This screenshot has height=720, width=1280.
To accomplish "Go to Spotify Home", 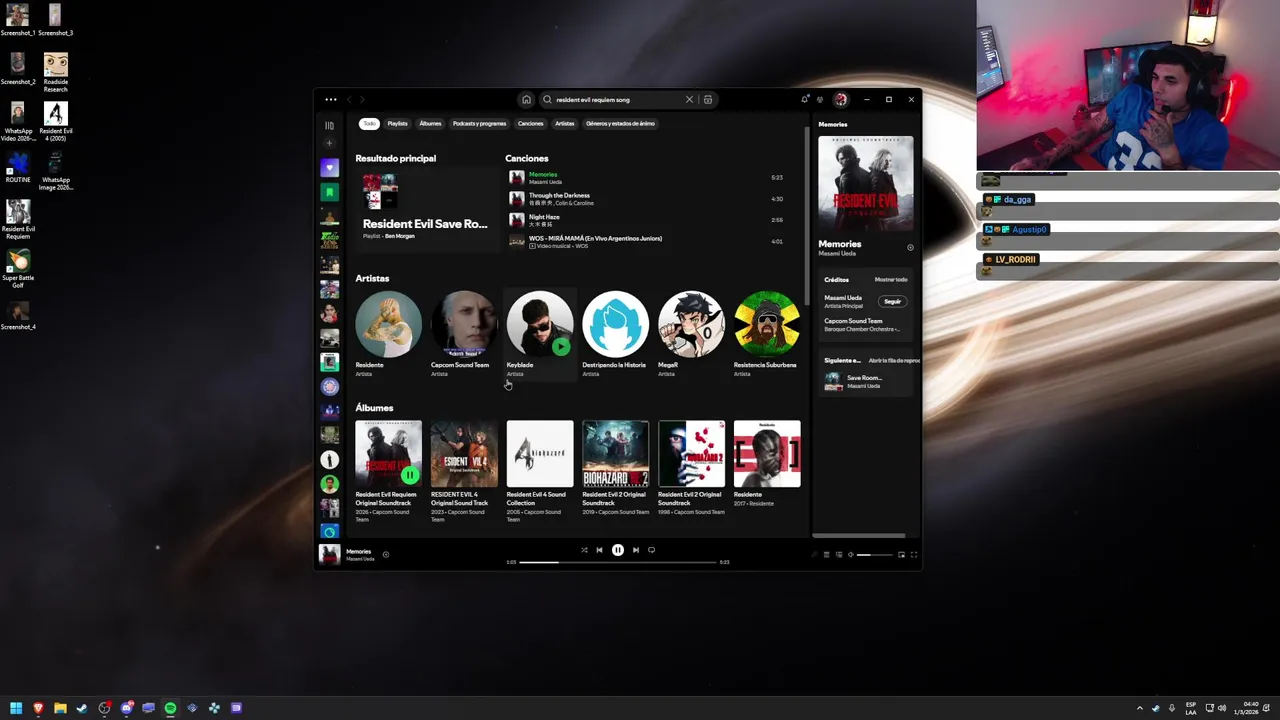I will click(526, 100).
